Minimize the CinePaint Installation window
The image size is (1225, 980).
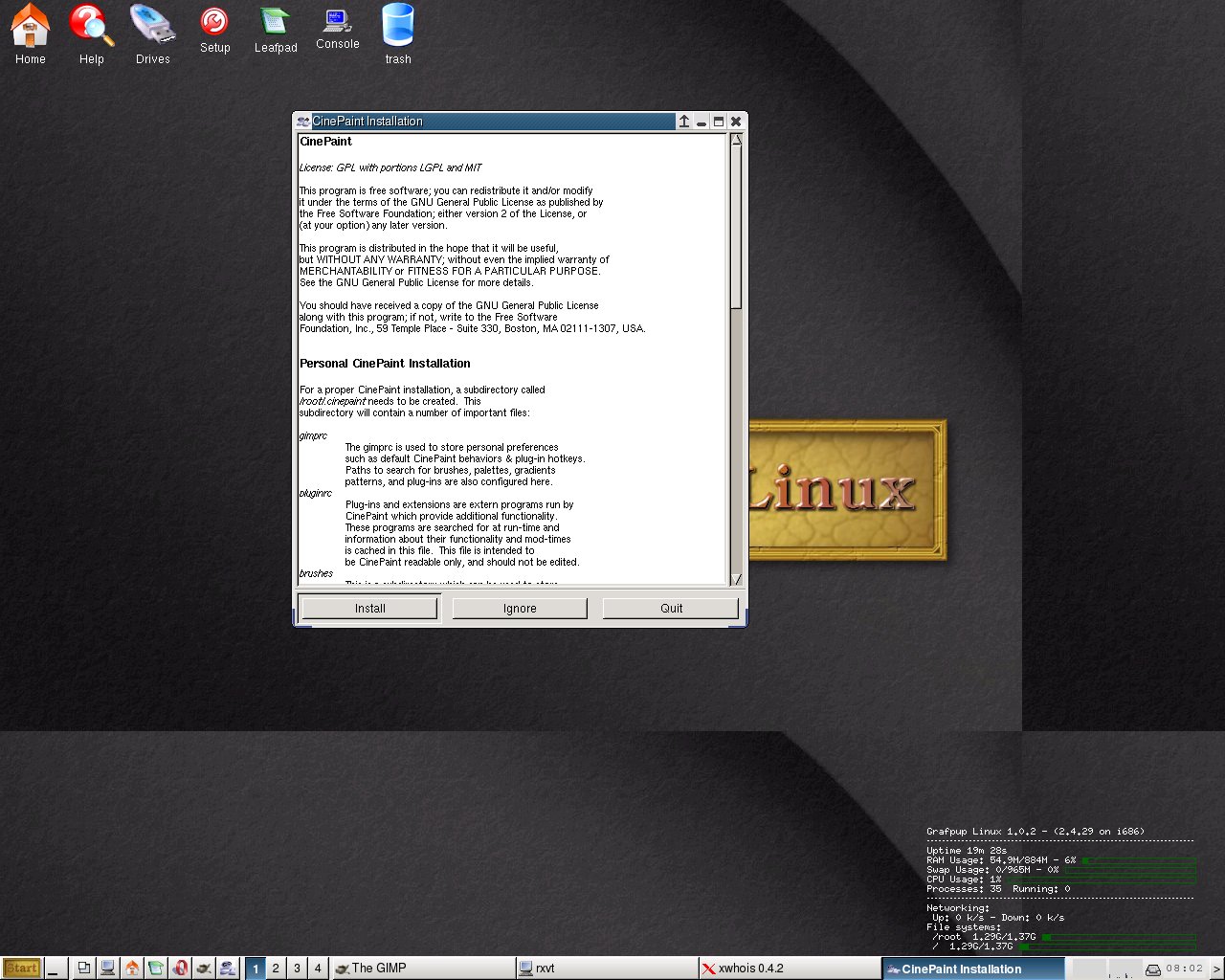(702, 122)
